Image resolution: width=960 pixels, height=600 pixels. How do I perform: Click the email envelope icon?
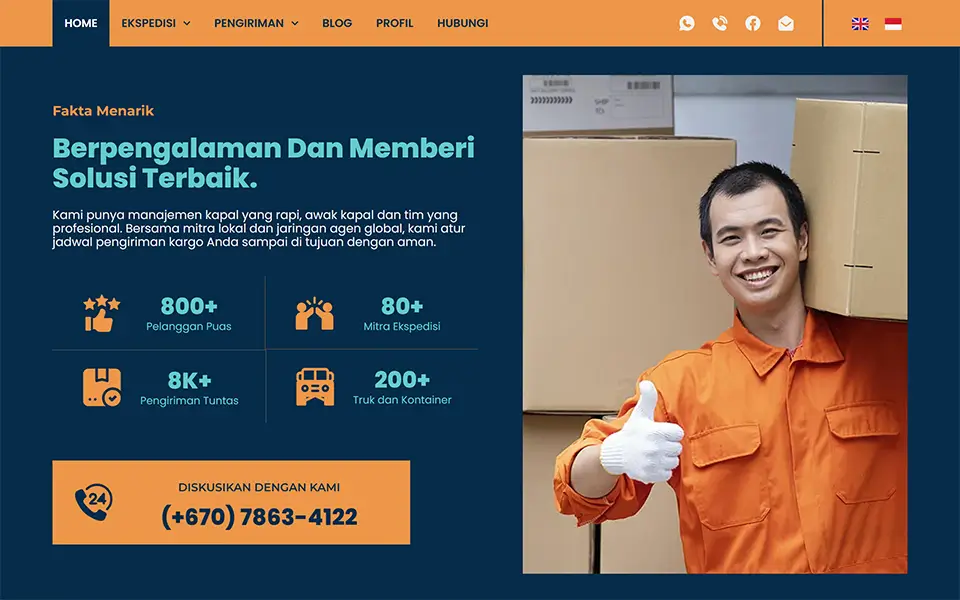(x=786, y=23)
